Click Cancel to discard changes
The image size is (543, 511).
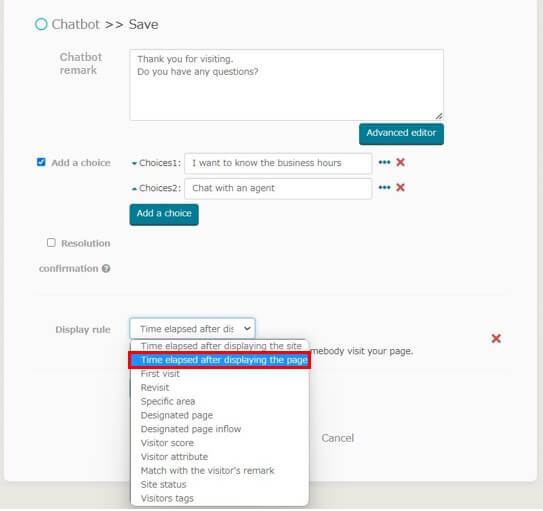pyautogui.click(x=338, y=438)
